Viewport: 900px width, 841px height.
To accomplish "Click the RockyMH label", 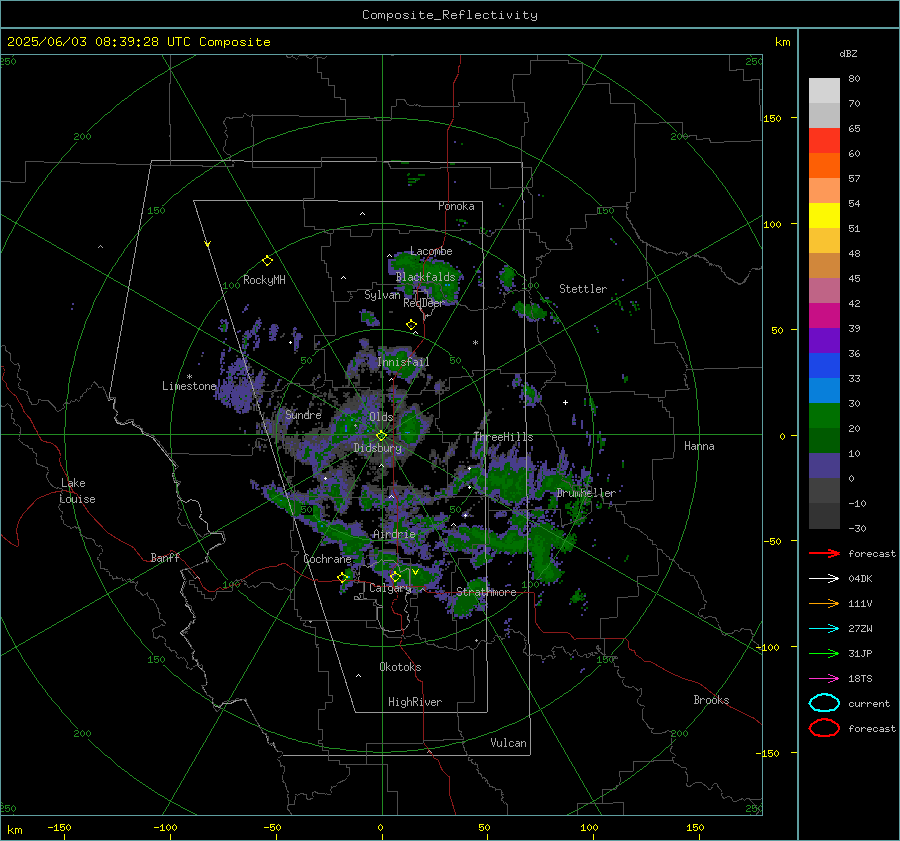I will 264,280.
